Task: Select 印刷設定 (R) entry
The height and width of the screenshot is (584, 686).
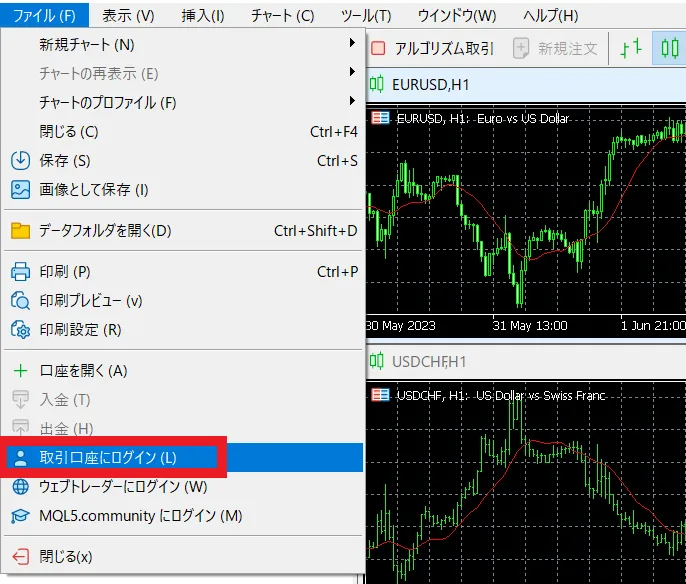Action: (183, 330)
